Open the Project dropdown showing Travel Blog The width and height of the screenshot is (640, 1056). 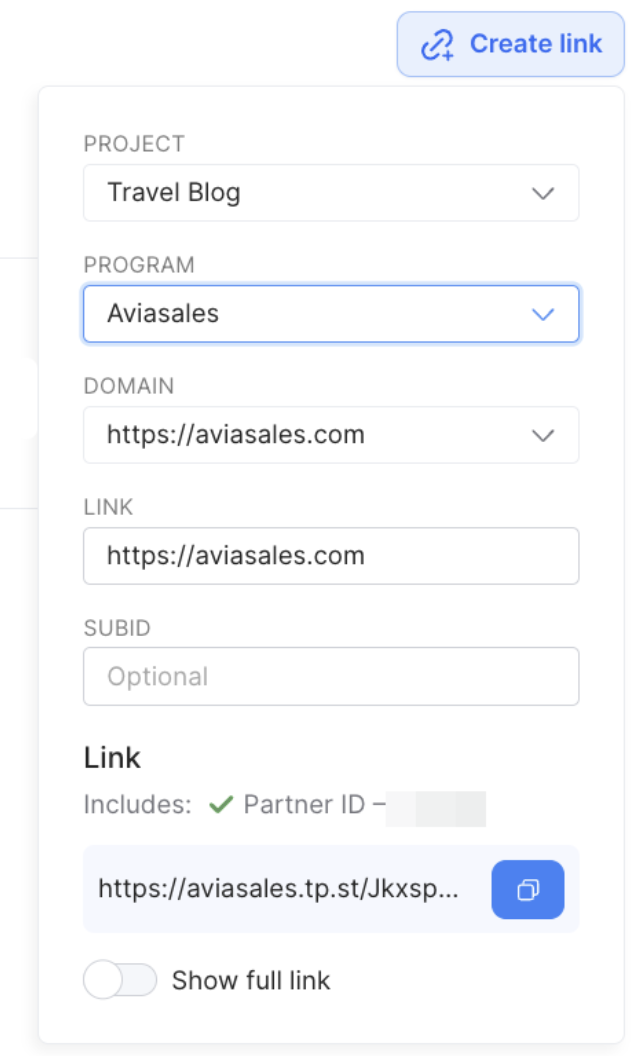(331, 193)
